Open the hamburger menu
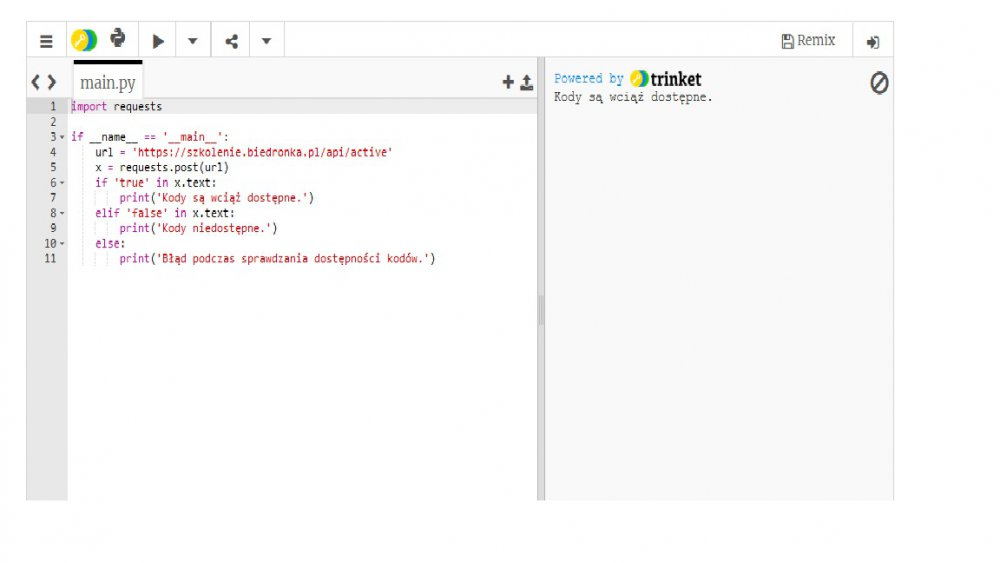This screenshot has height=563, width=1000. [x=46, y=41]
